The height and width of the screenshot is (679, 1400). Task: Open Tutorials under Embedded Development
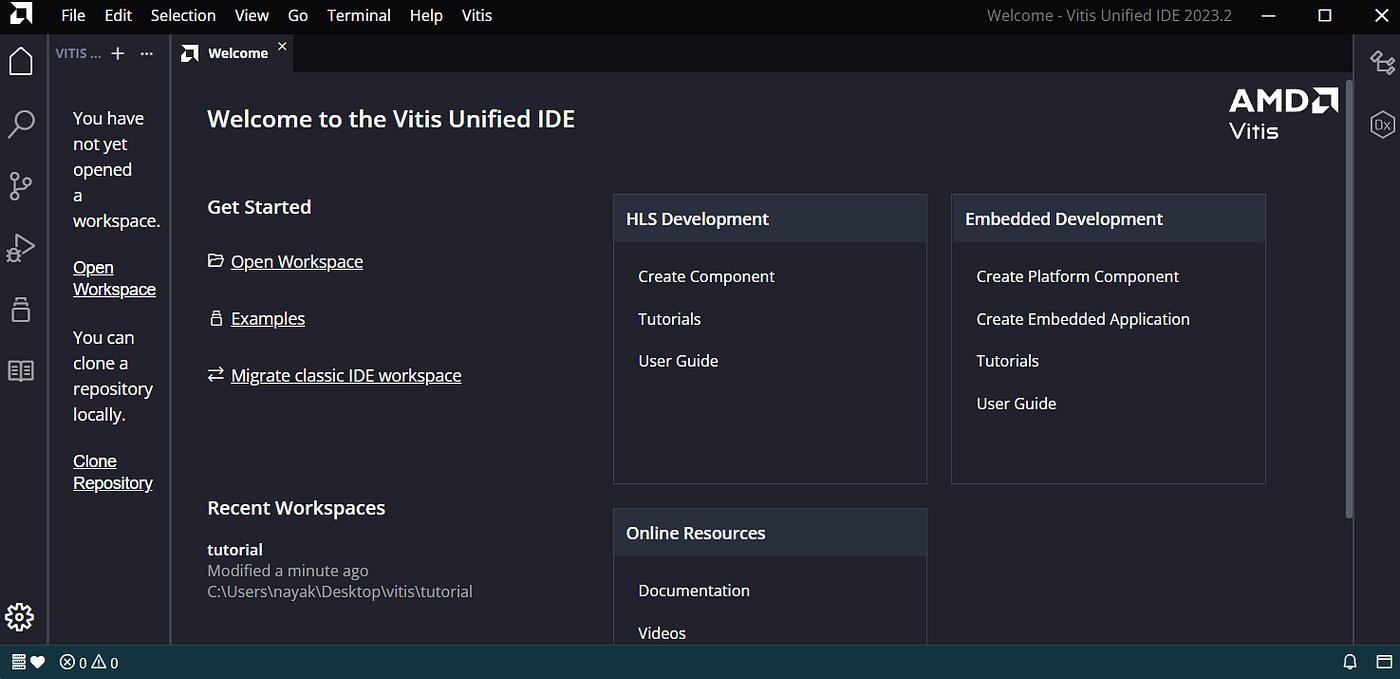click(x=1007, y=361)
